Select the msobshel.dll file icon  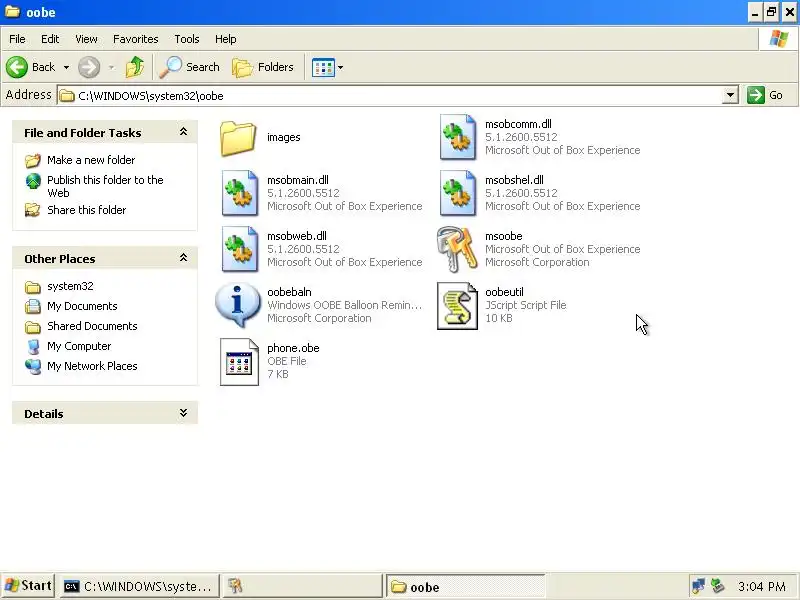tap(458, 193)
